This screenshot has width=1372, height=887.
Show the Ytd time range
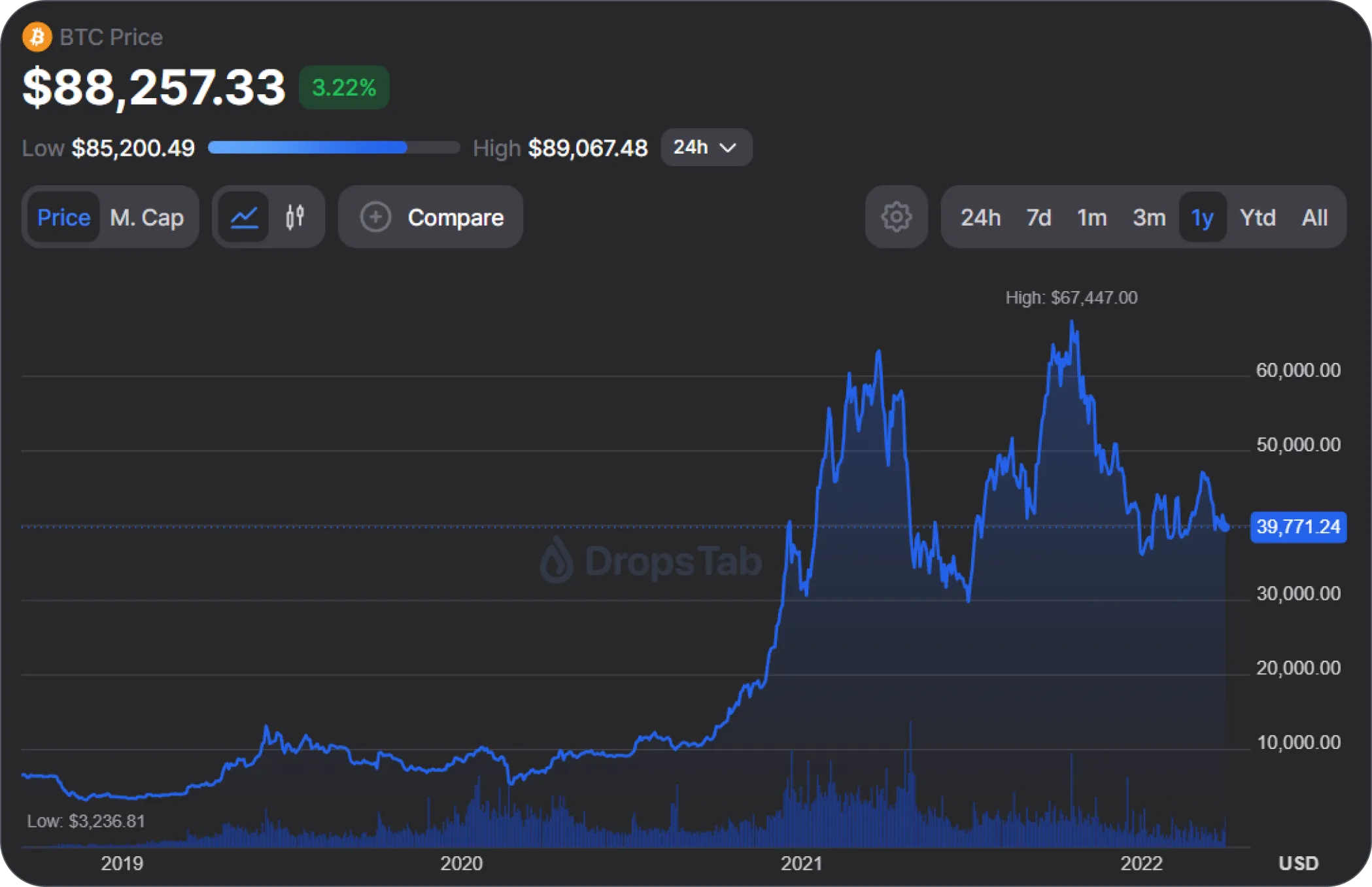[1258, 217]
